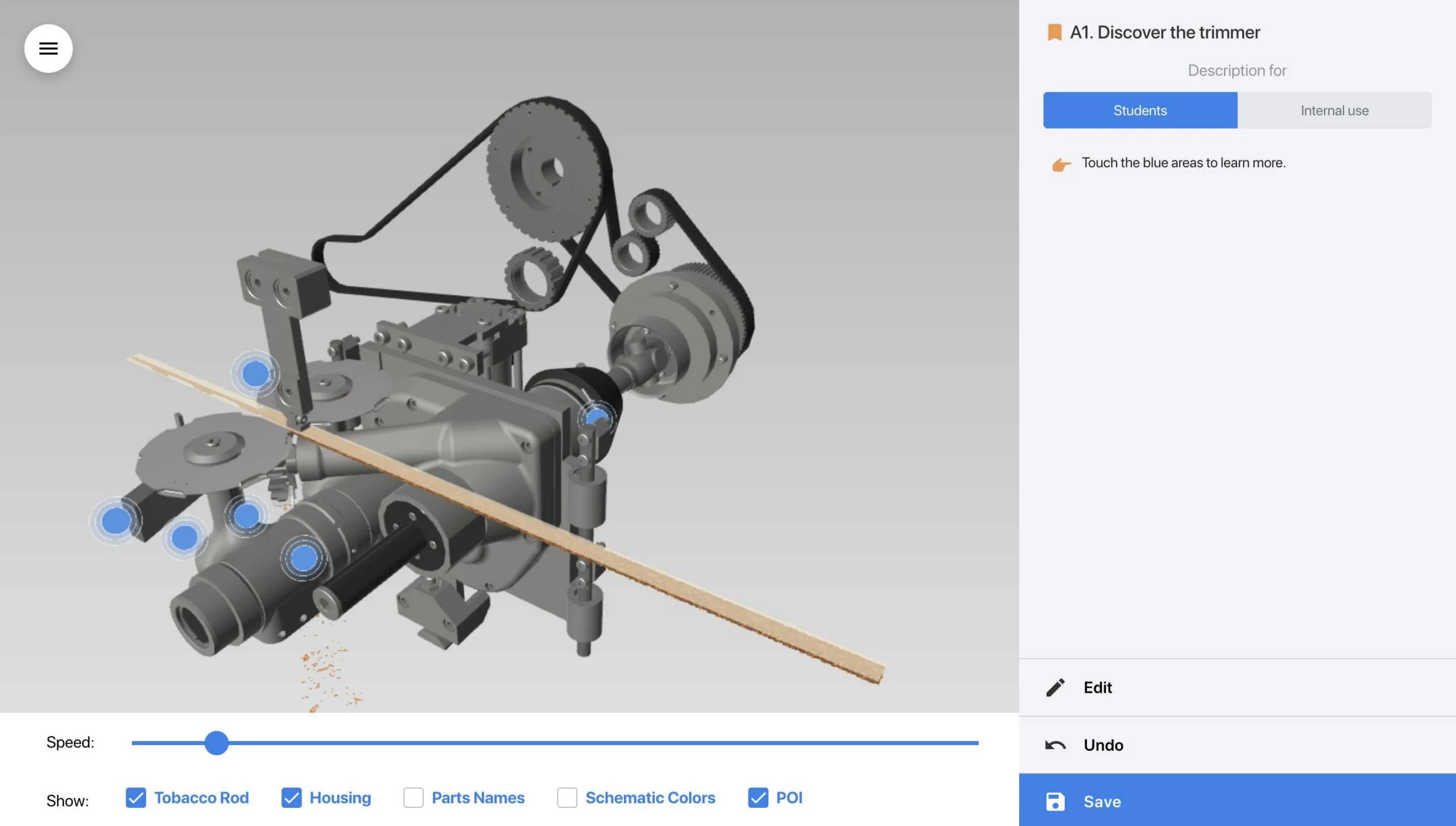Select the Students description tab
Screen dimensions: 1456x826
click(x=1140, y=110)
